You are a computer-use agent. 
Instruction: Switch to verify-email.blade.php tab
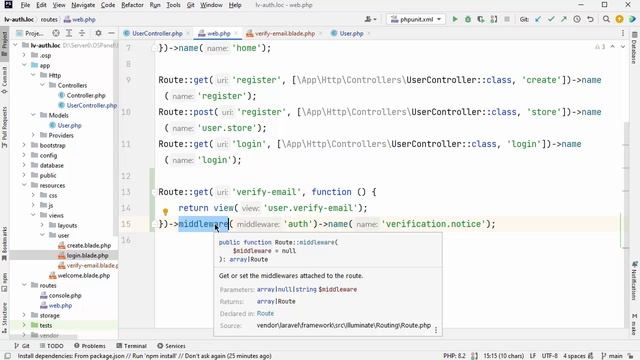284,33
